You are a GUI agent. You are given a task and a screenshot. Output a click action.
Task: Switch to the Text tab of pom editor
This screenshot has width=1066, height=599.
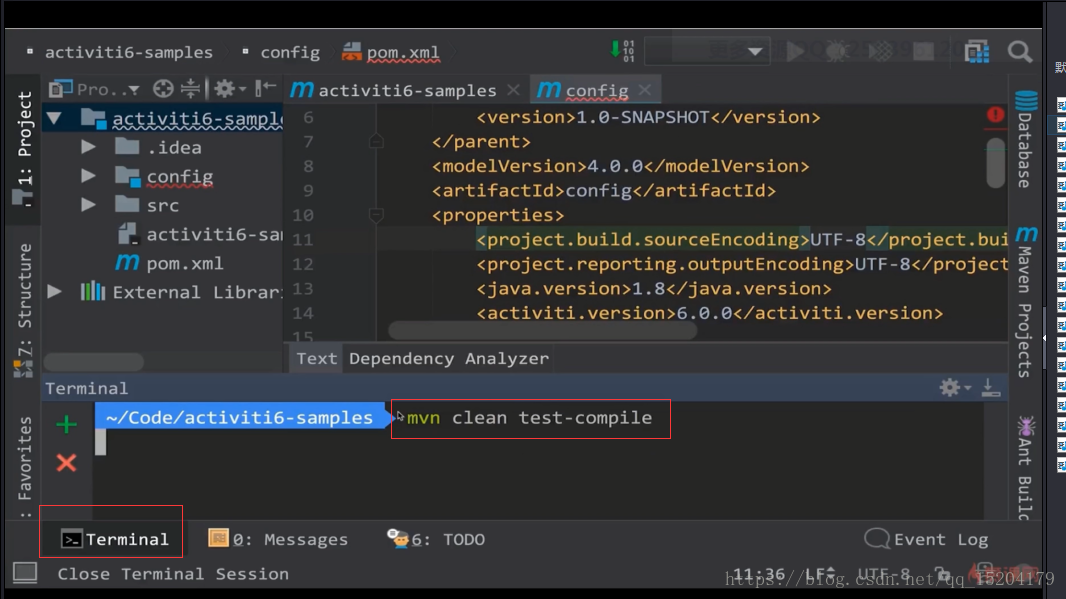[317, 358]
